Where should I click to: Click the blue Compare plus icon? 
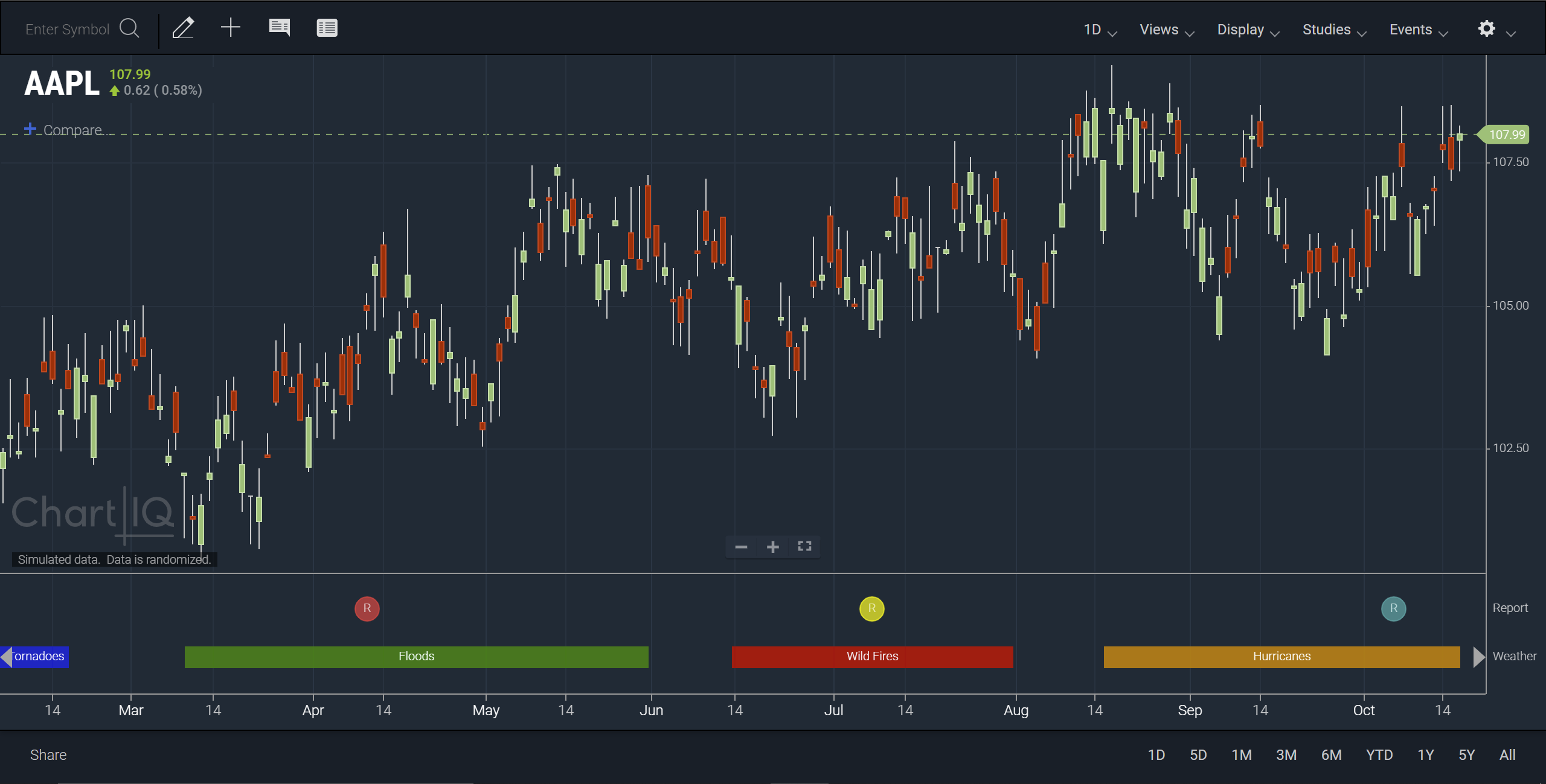[x=30, y=129]
